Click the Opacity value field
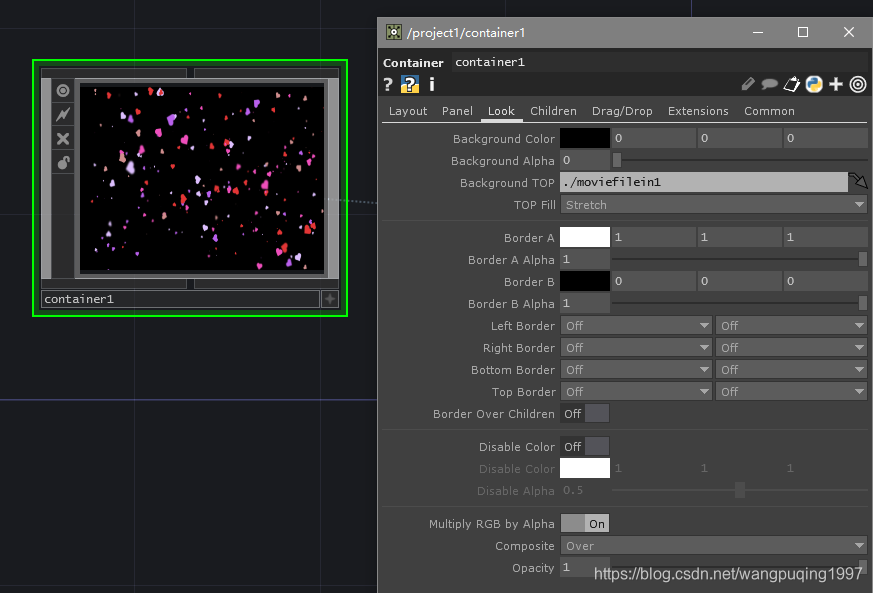873x593 pixels. [585, 567]
